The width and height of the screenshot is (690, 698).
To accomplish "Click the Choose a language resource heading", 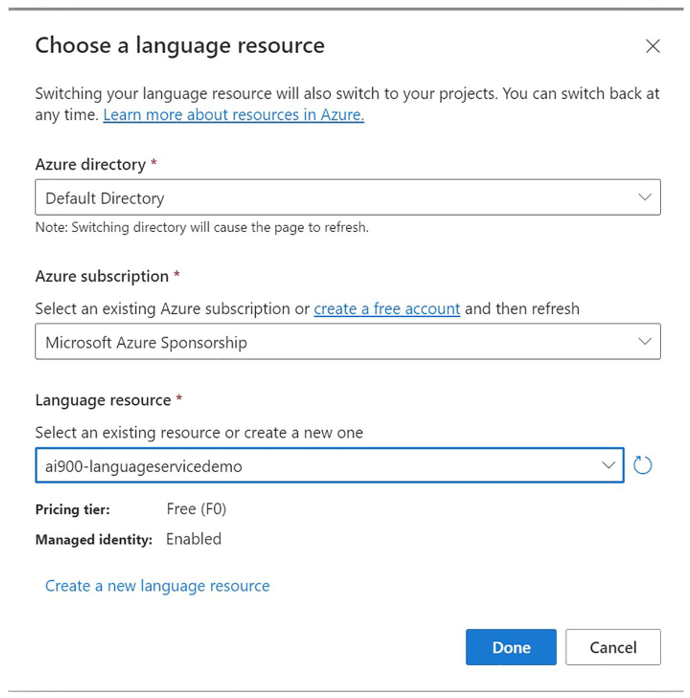I will click(180, 46).
